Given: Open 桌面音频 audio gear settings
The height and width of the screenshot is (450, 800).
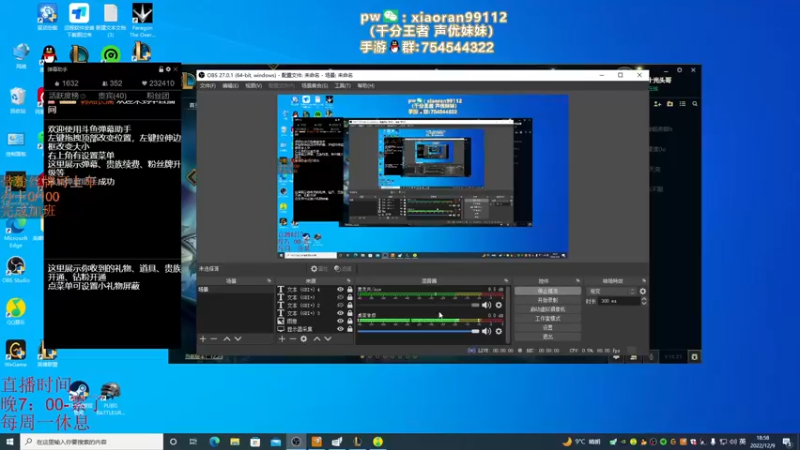Looking at the screenshot, I should point(498,331).
